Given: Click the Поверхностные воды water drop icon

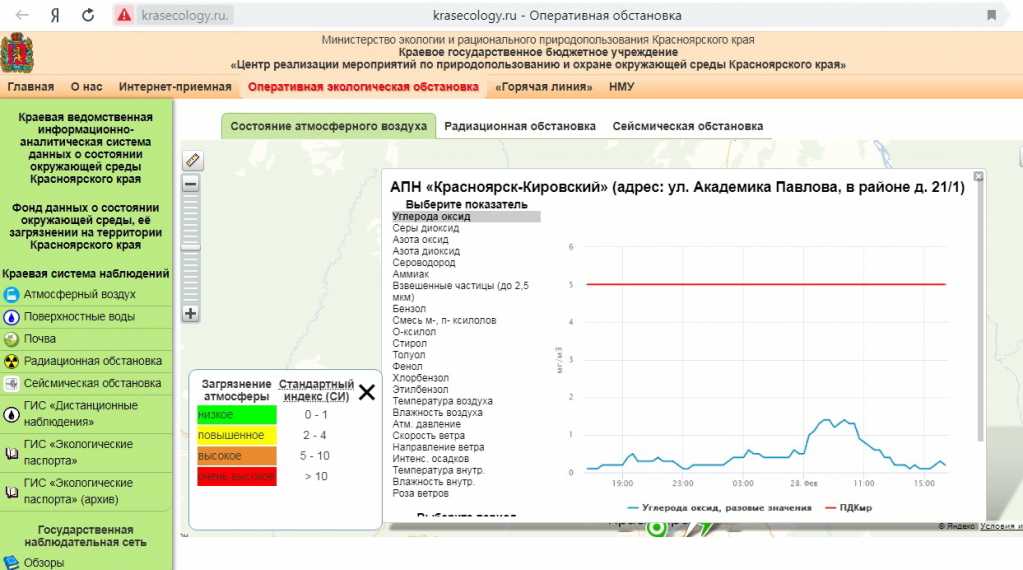Looking at the screenshot, I should pos(11,317).
